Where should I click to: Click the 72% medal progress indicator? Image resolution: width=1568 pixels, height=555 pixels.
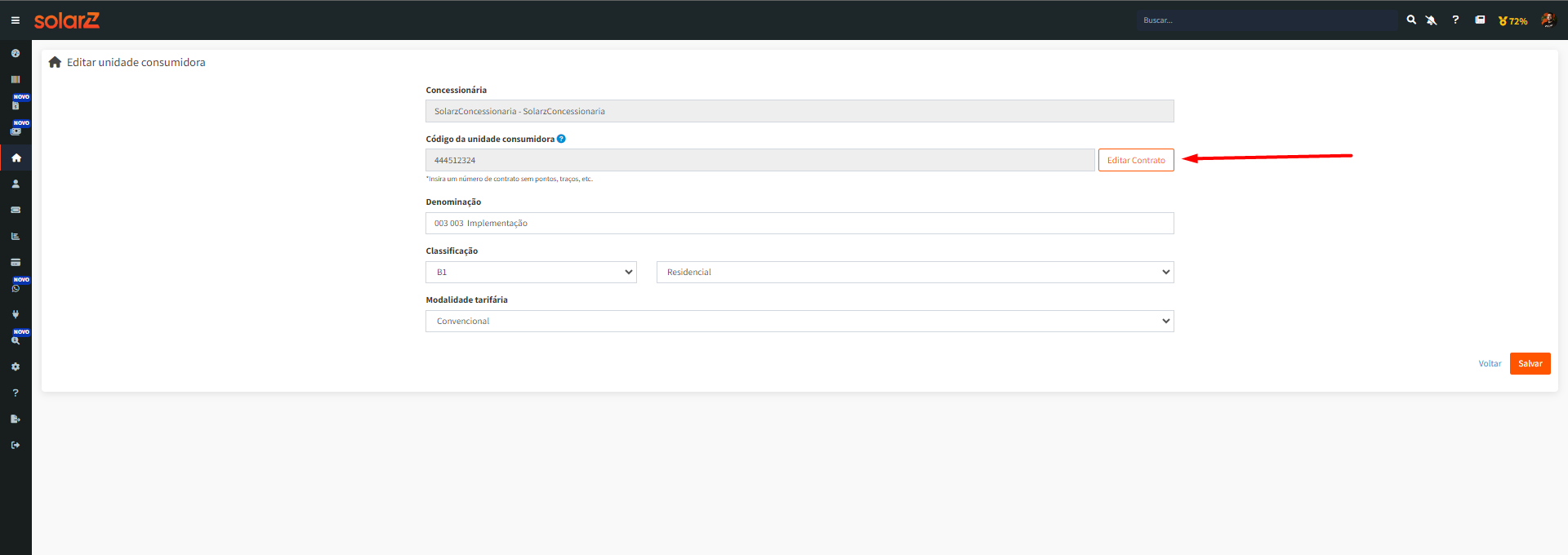pyautogui.click(x=1512, y=21)
